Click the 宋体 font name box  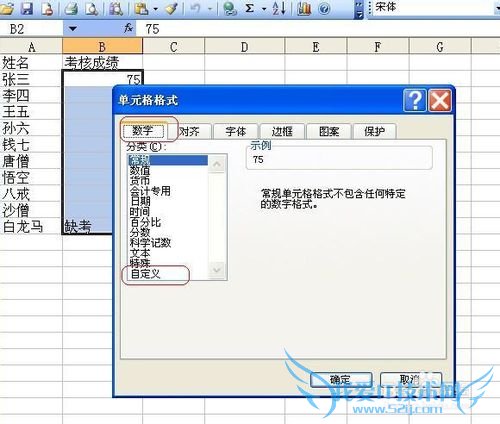click(433, 7)
